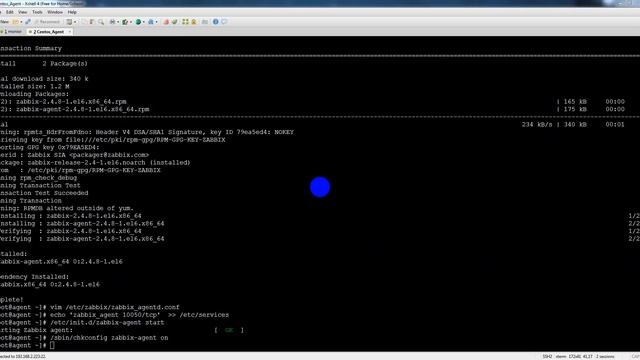640x360 pixels.
Task: Click the green globe encoding icon
Action: (138, 22)
